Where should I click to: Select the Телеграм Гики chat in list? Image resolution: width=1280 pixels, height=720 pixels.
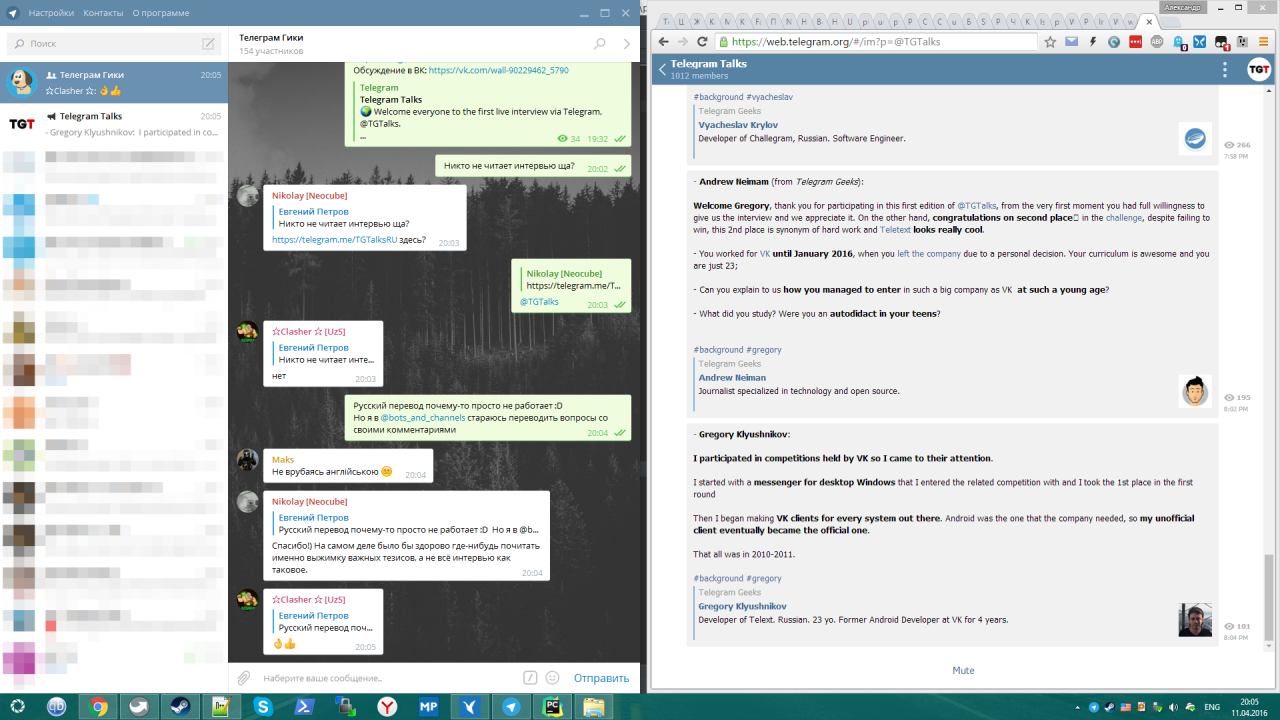[x=114, y=83]
